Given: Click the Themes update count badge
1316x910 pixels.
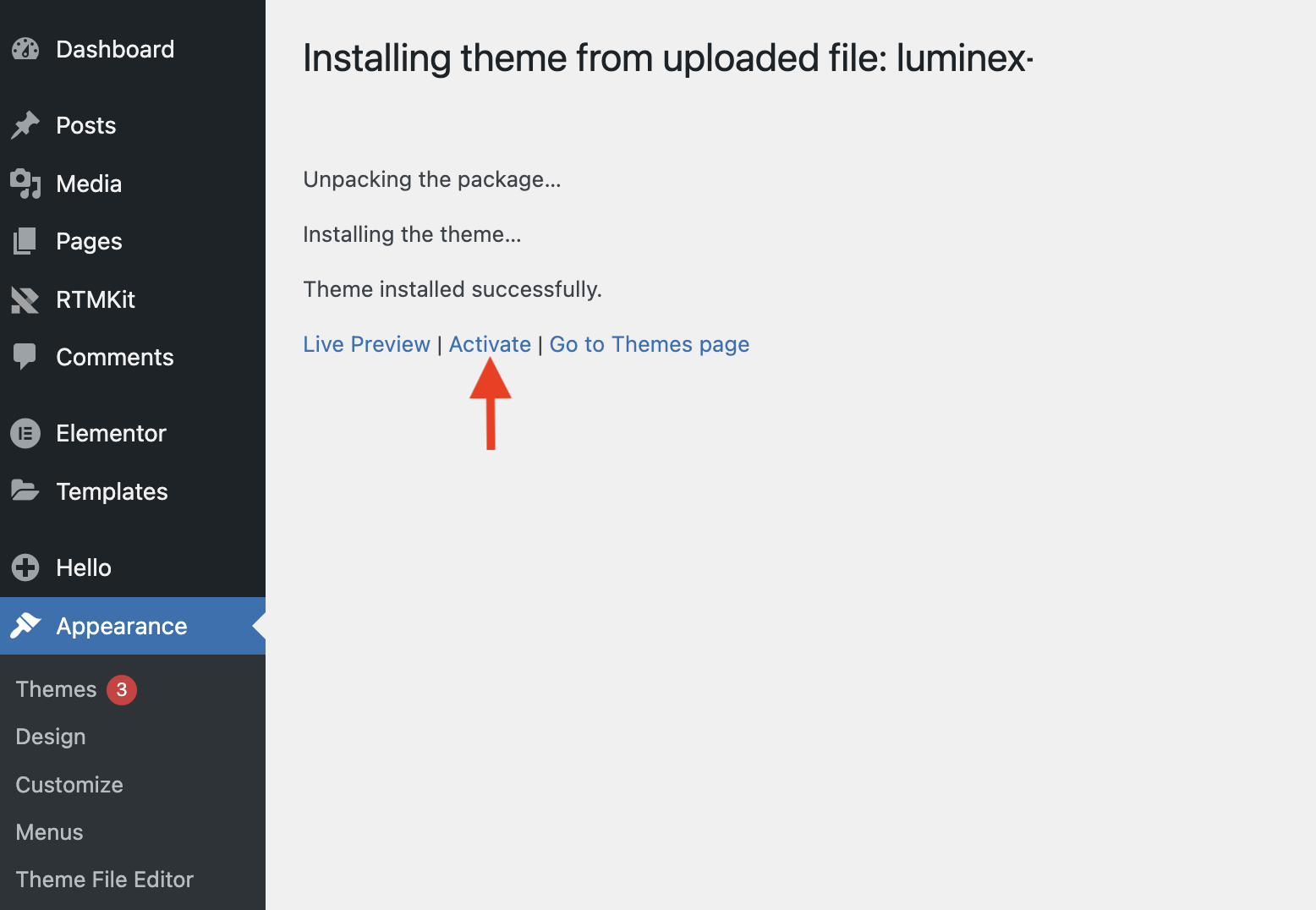Looking at the screenshot, I should [x=122, y=689].
